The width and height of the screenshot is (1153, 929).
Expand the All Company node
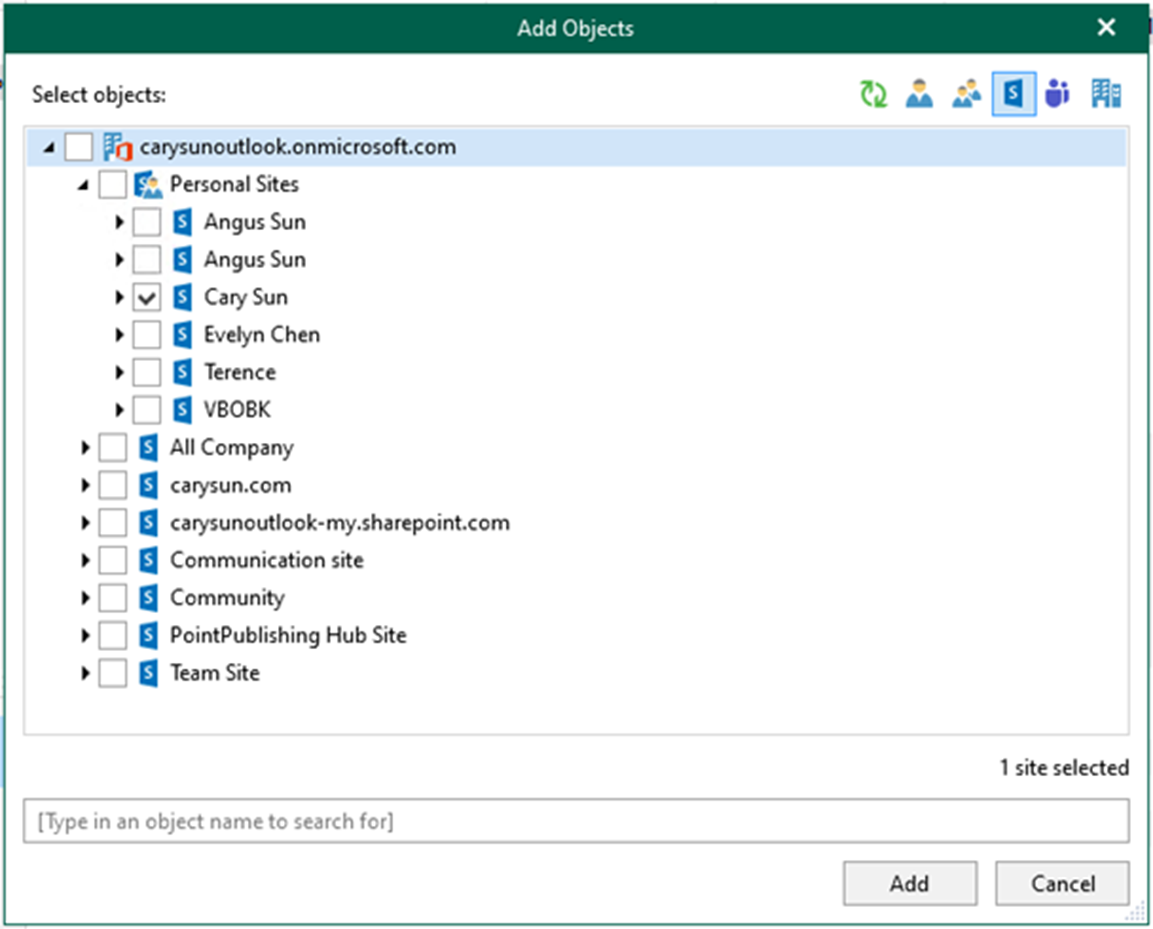tap(85, 447)
